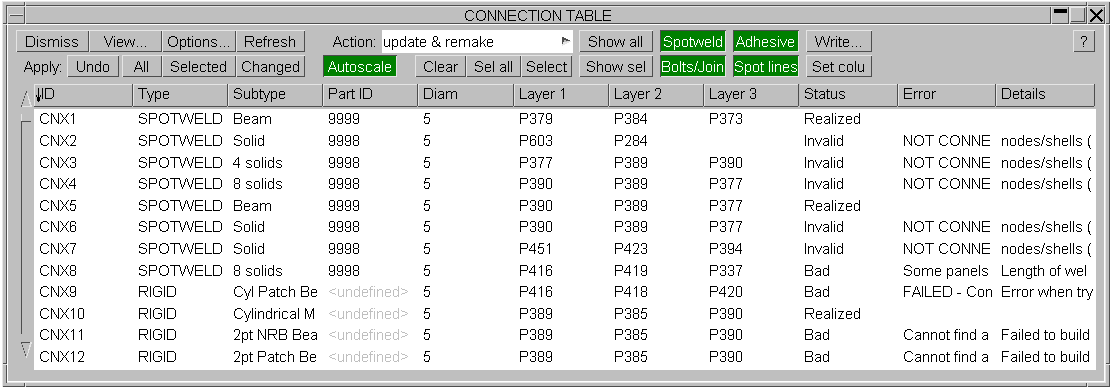Open the Action dropdown list
The width and height of the screenshot is (1112, 389).
click(566, 42)
